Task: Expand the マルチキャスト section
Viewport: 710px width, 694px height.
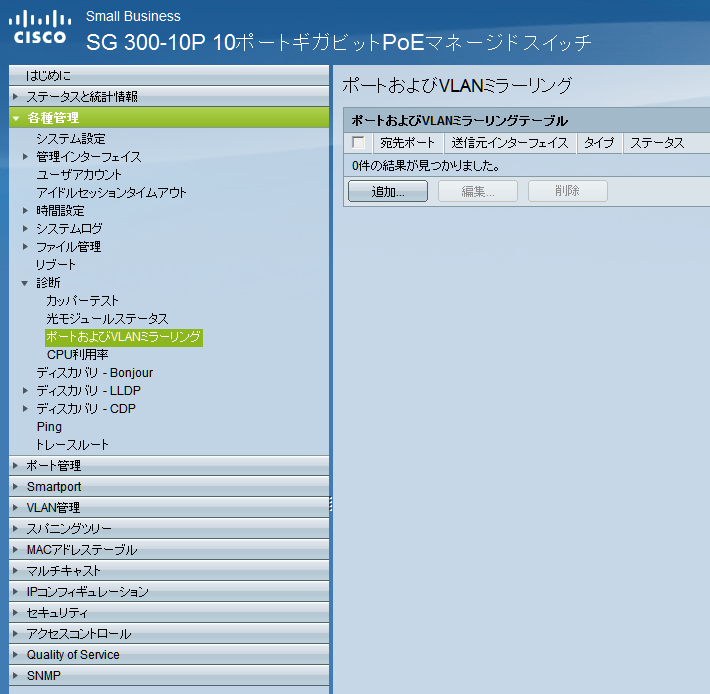Action: [x=169, y=570]
